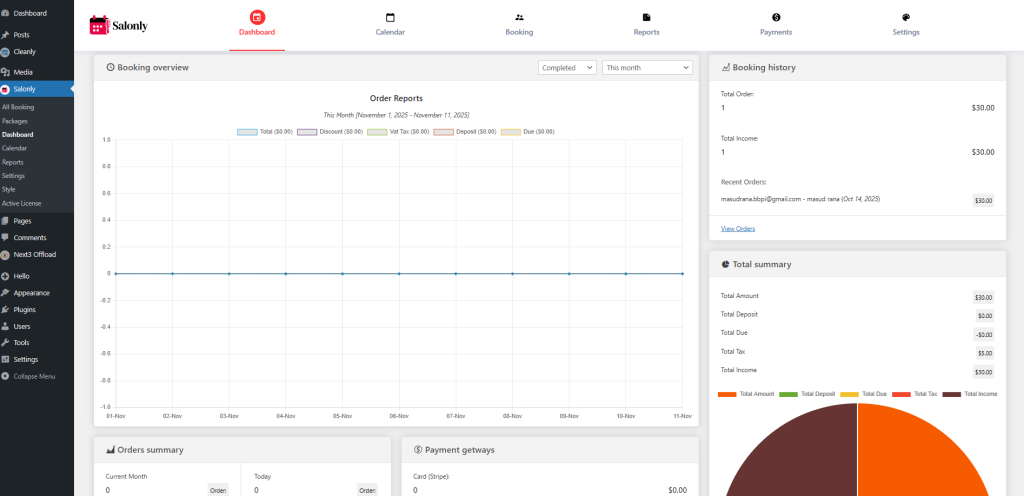The image size is (1024, 496).
Task: Toggle the Discount legend series
Action: pyautogui.click(x=307, y=131)
